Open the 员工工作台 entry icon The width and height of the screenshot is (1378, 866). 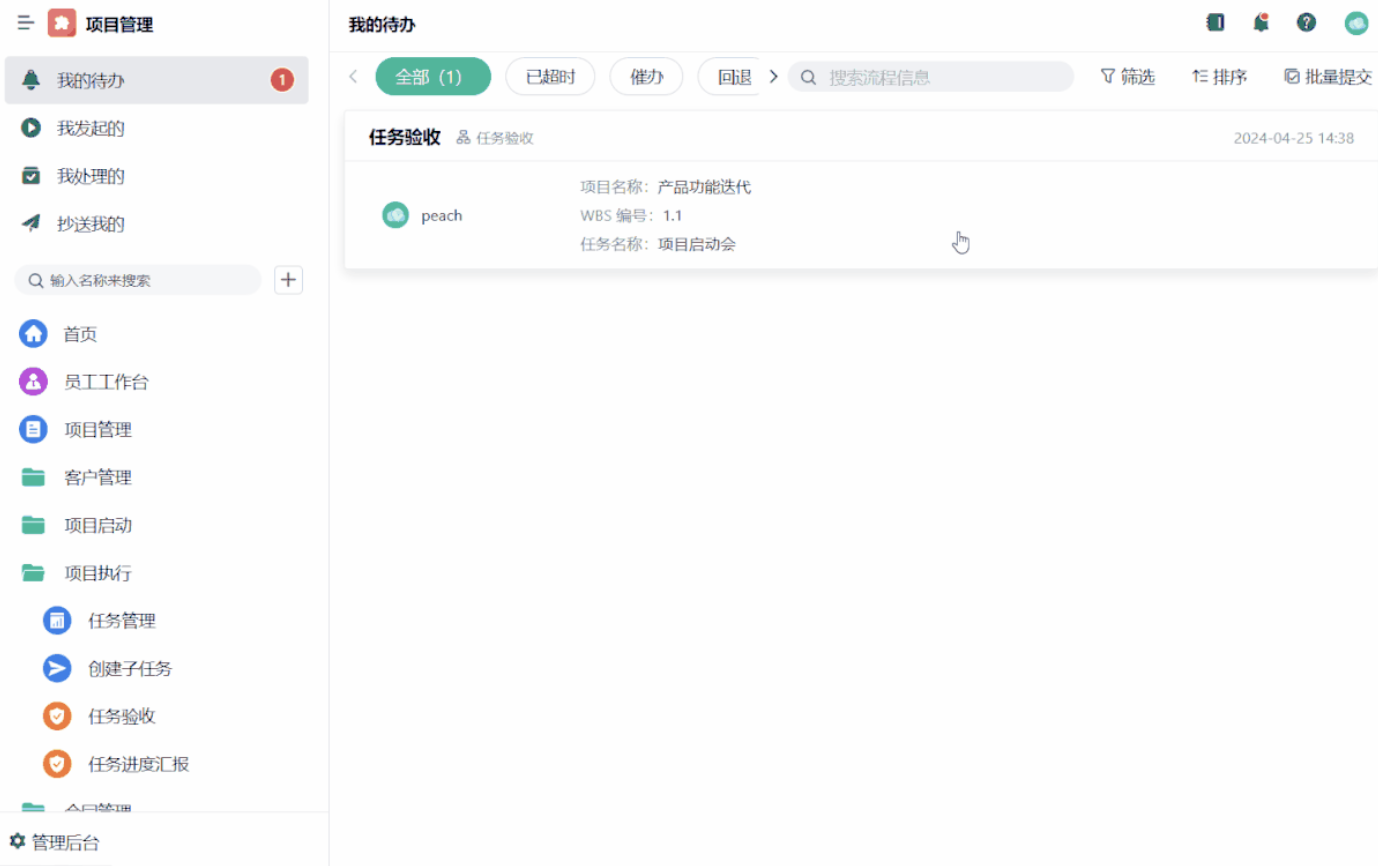(x=35, y=381)
